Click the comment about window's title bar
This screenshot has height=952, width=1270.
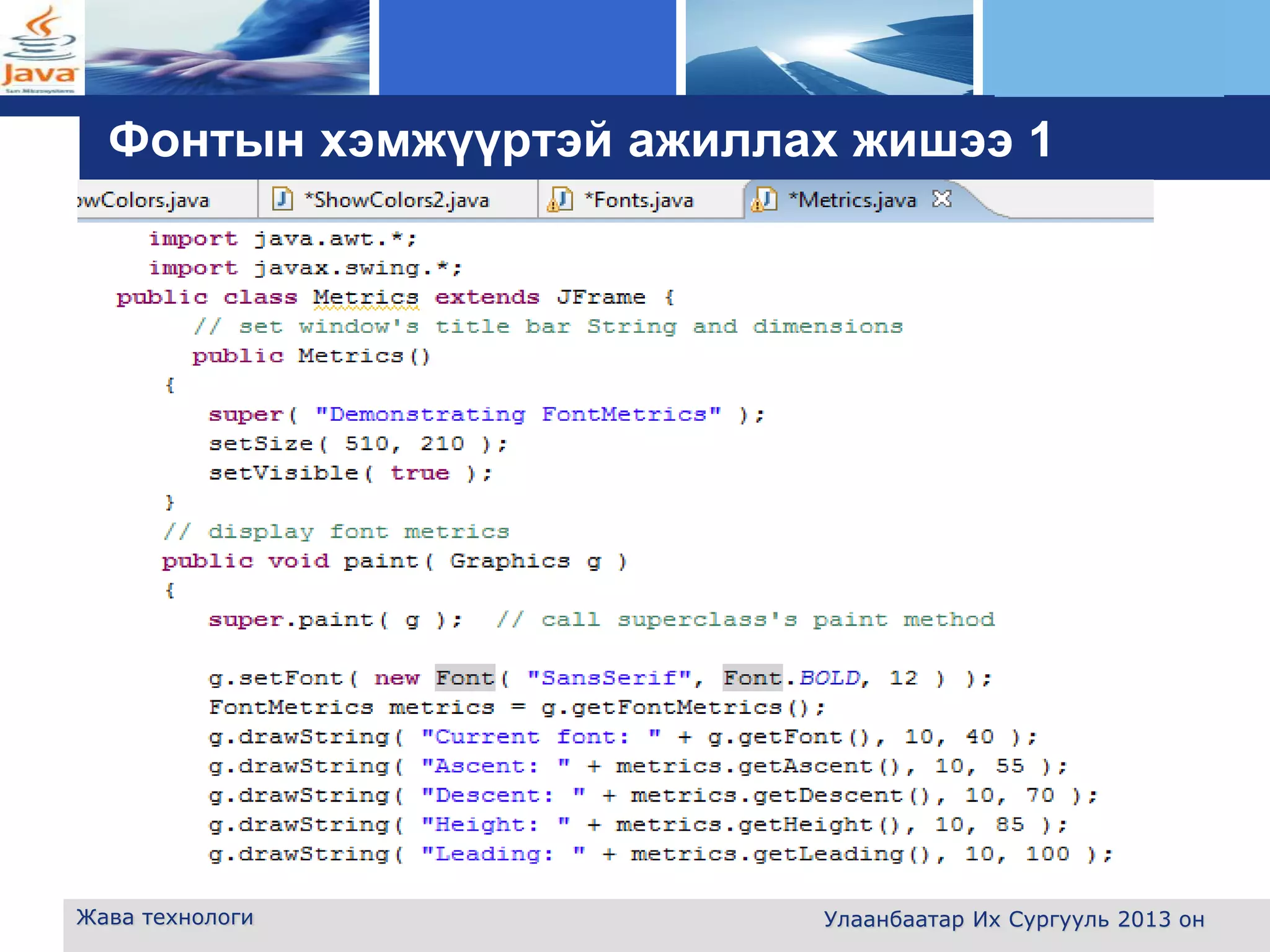click(548, 327)
